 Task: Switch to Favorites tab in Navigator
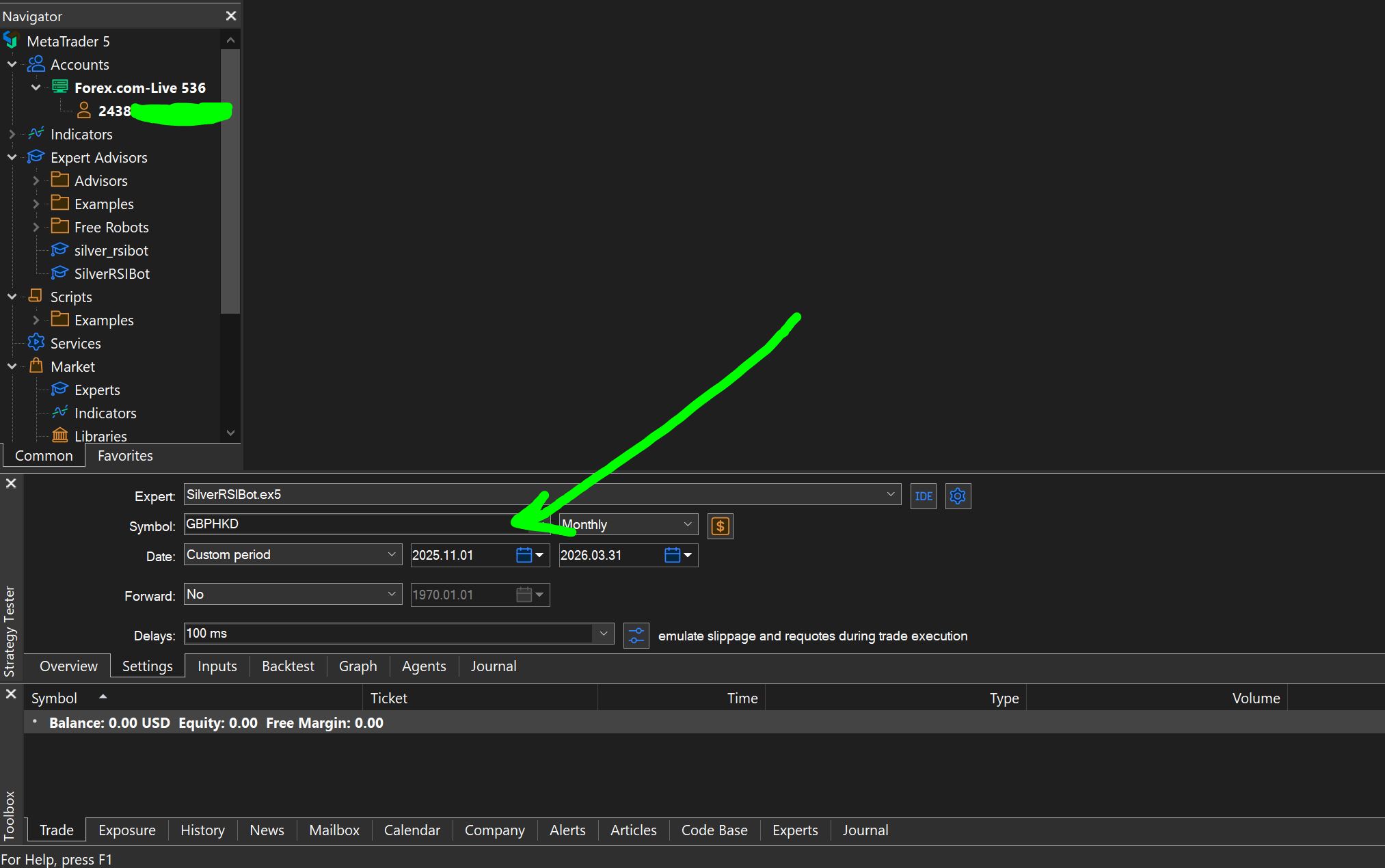tap(125, 456)
